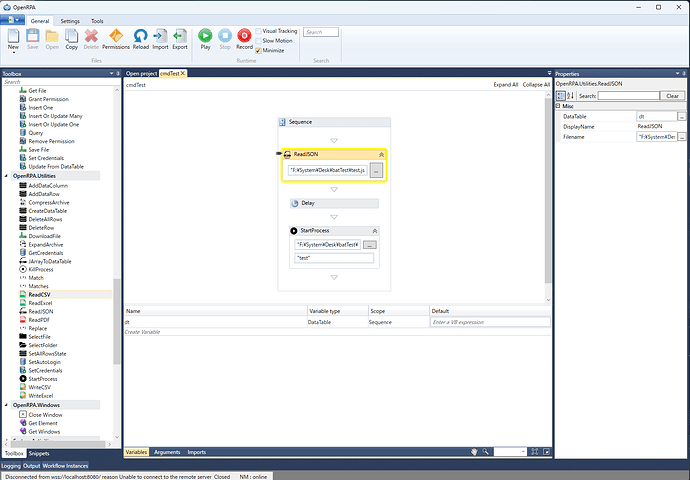Click StartProcess file browse button

[x=370, y=245]
